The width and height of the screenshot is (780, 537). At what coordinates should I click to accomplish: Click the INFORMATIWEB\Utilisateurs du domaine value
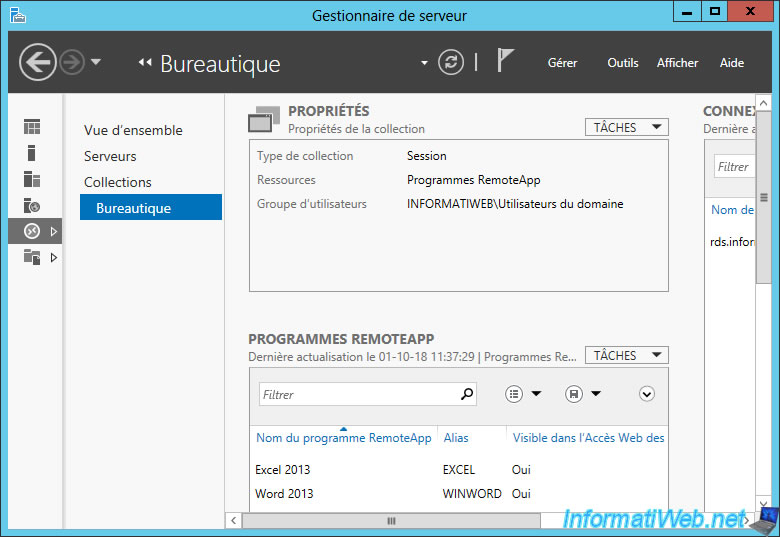click(x=515, y=204)
